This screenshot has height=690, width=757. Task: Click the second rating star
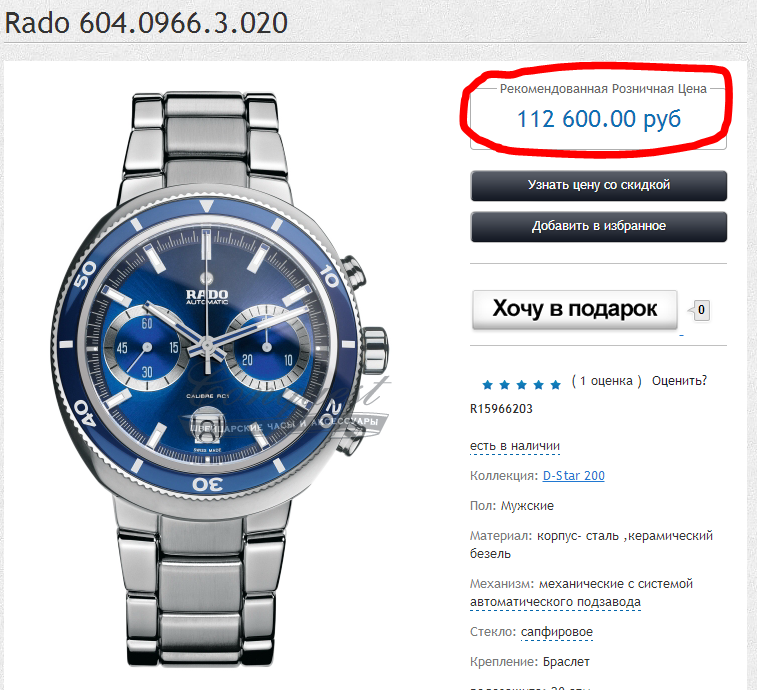(x=505, y=384)
